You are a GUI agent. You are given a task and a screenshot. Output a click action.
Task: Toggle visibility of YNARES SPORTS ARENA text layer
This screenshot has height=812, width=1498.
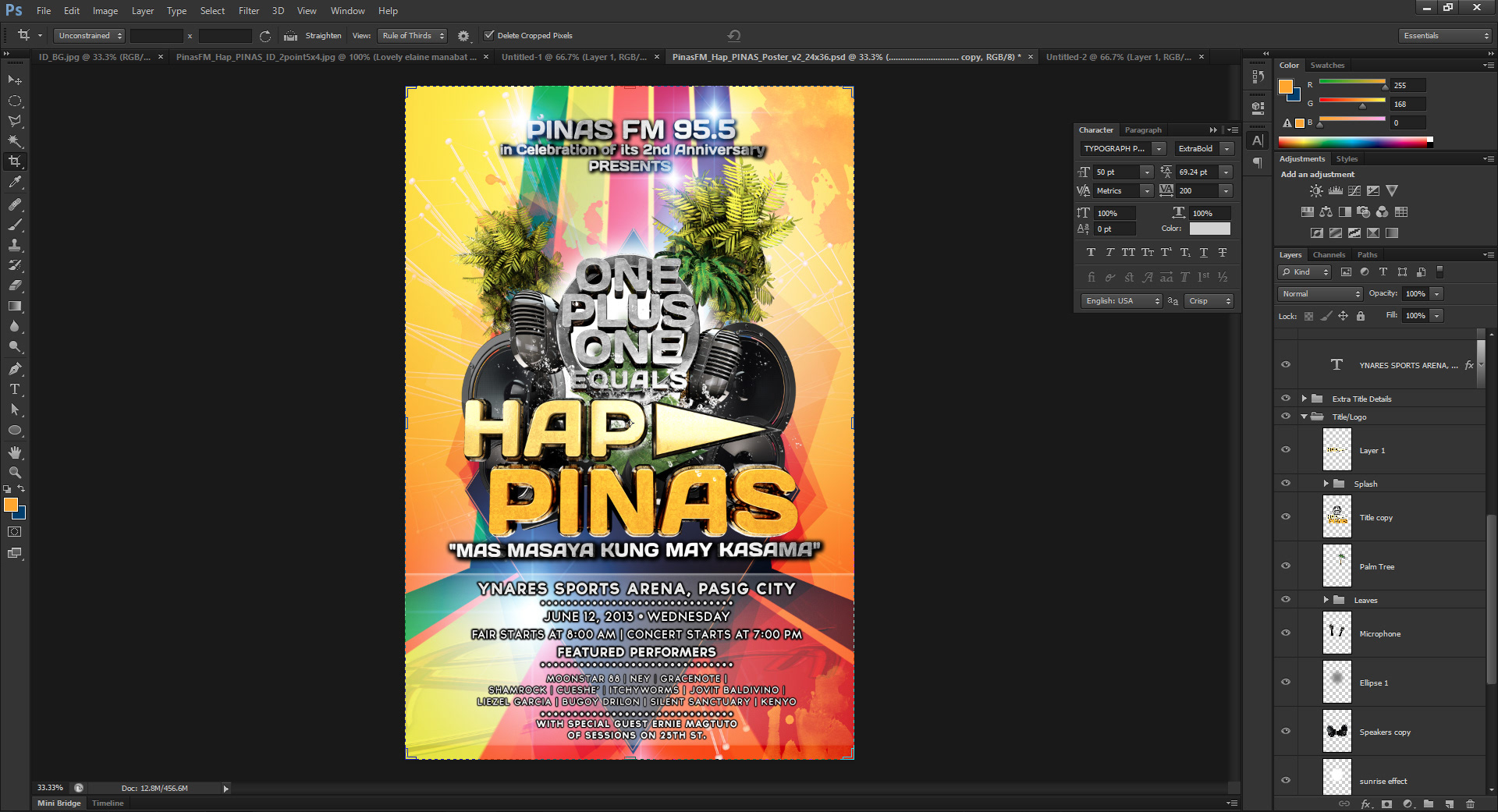(x=1286, y=364)
